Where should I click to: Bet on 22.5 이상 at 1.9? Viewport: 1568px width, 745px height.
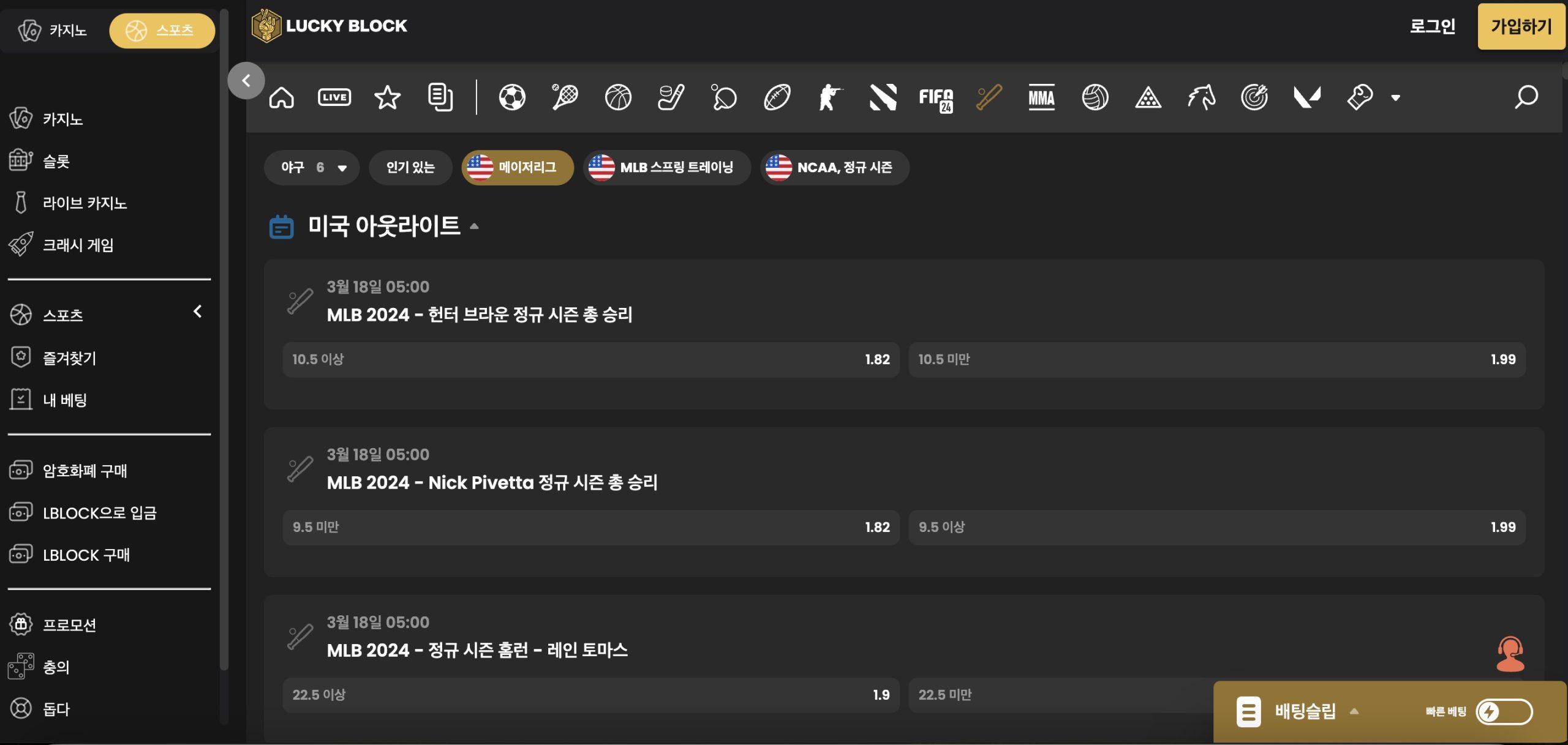(591, 695)
